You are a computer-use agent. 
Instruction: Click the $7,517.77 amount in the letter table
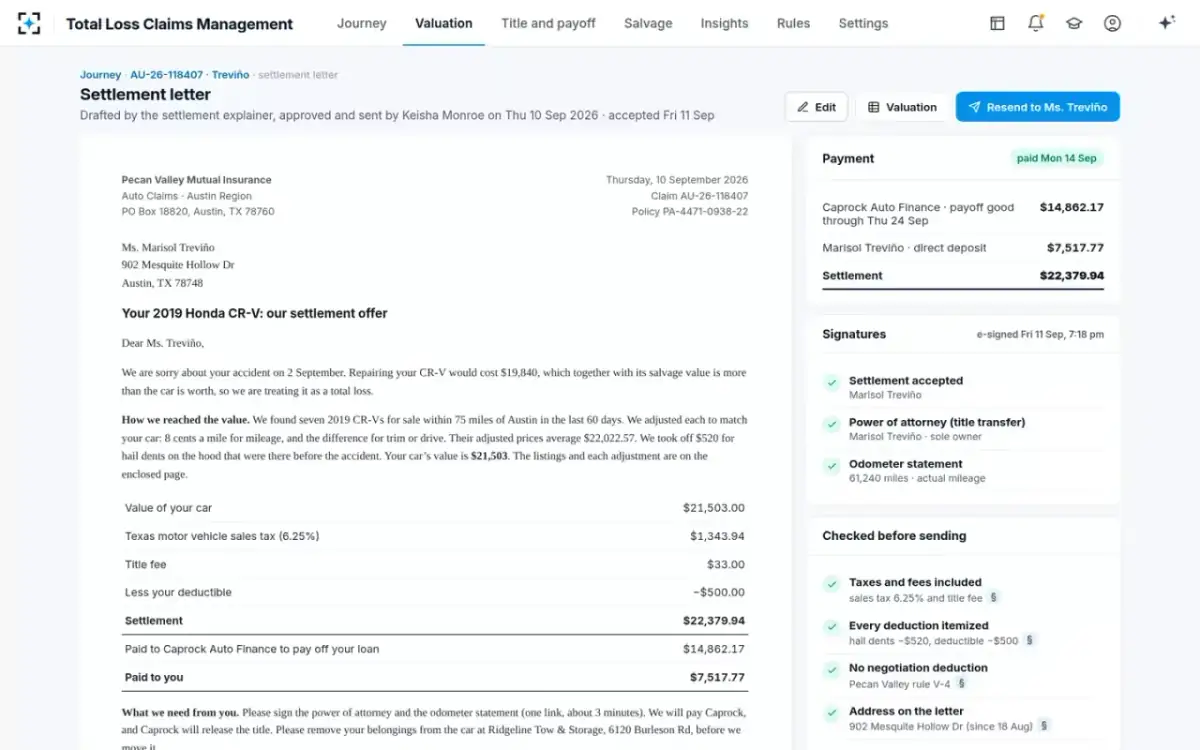[x=717, y=677]
